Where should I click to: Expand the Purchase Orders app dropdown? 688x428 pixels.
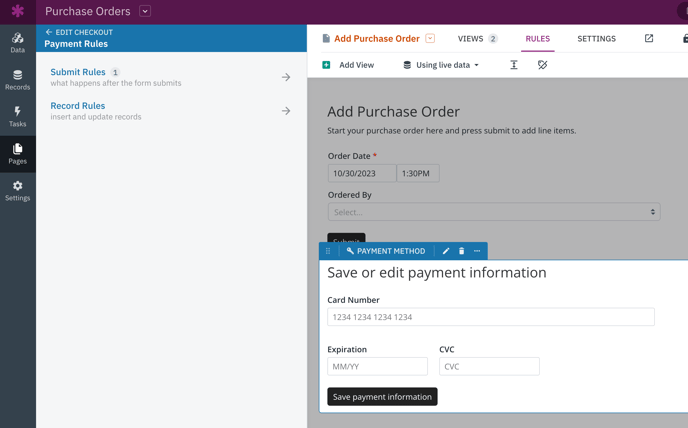(145, 11)
